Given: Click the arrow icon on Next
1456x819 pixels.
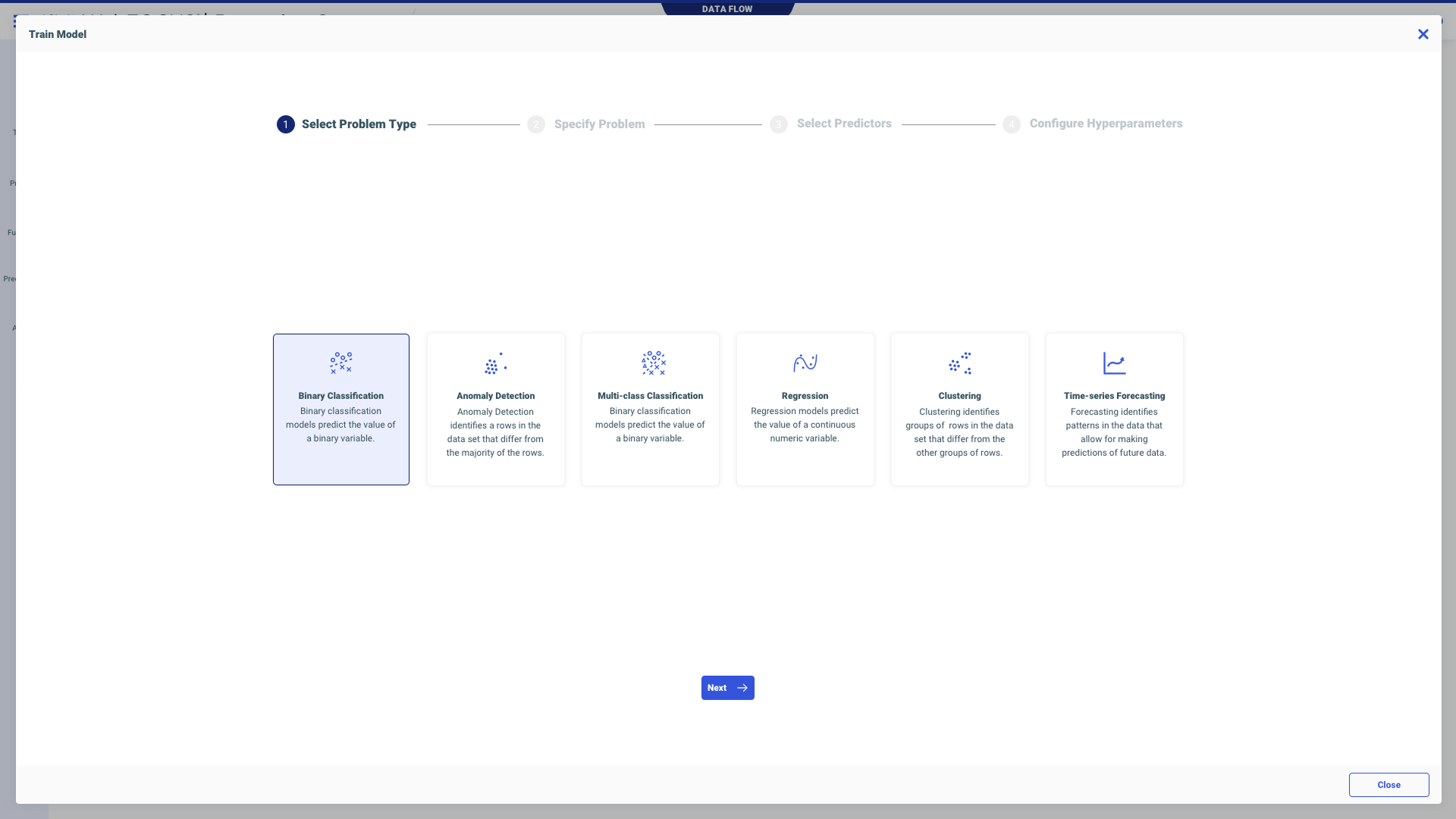Looking at the screenshot, I should (x=742, y=688).
